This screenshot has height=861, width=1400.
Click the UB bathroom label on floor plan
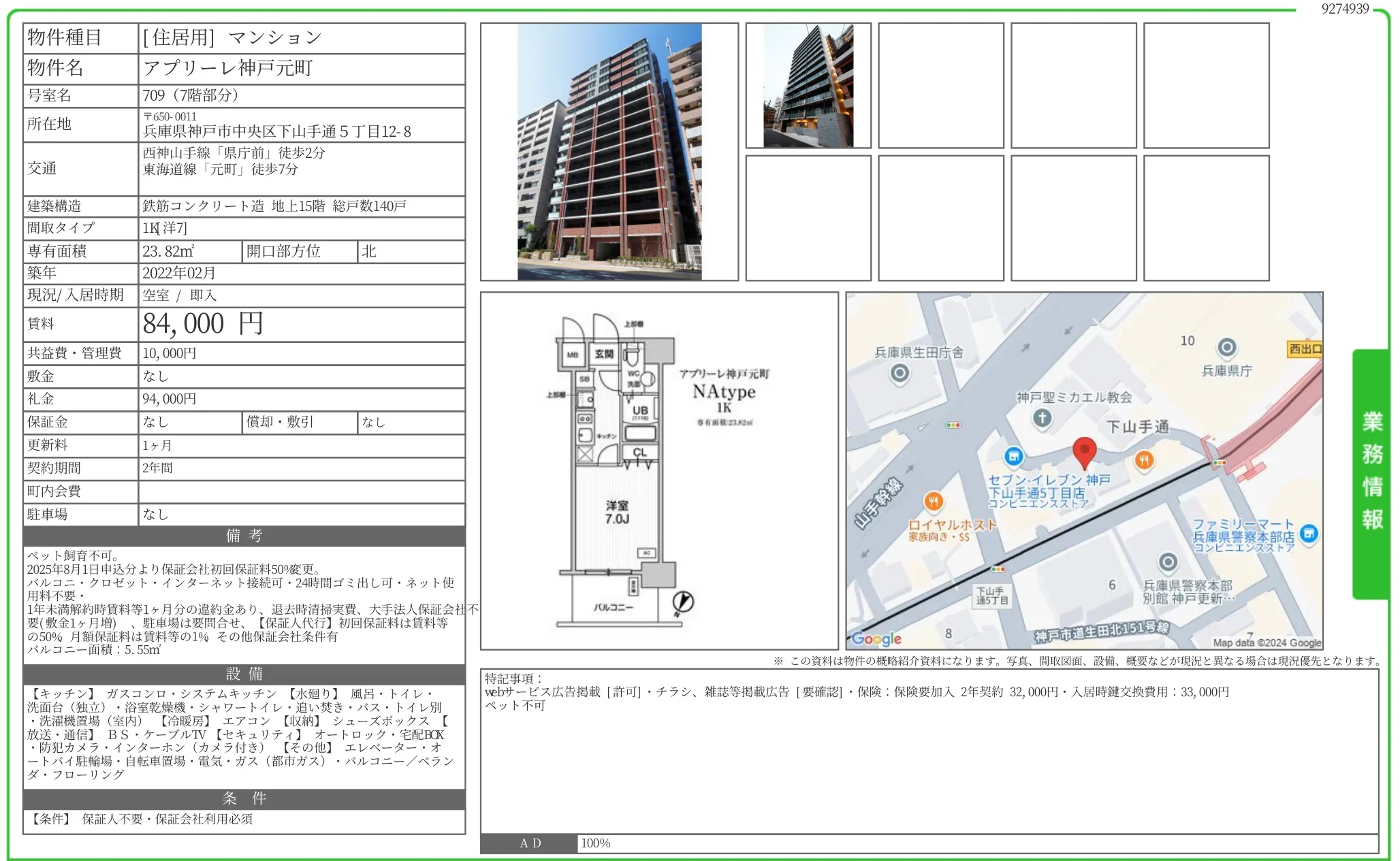pos(640,410)
